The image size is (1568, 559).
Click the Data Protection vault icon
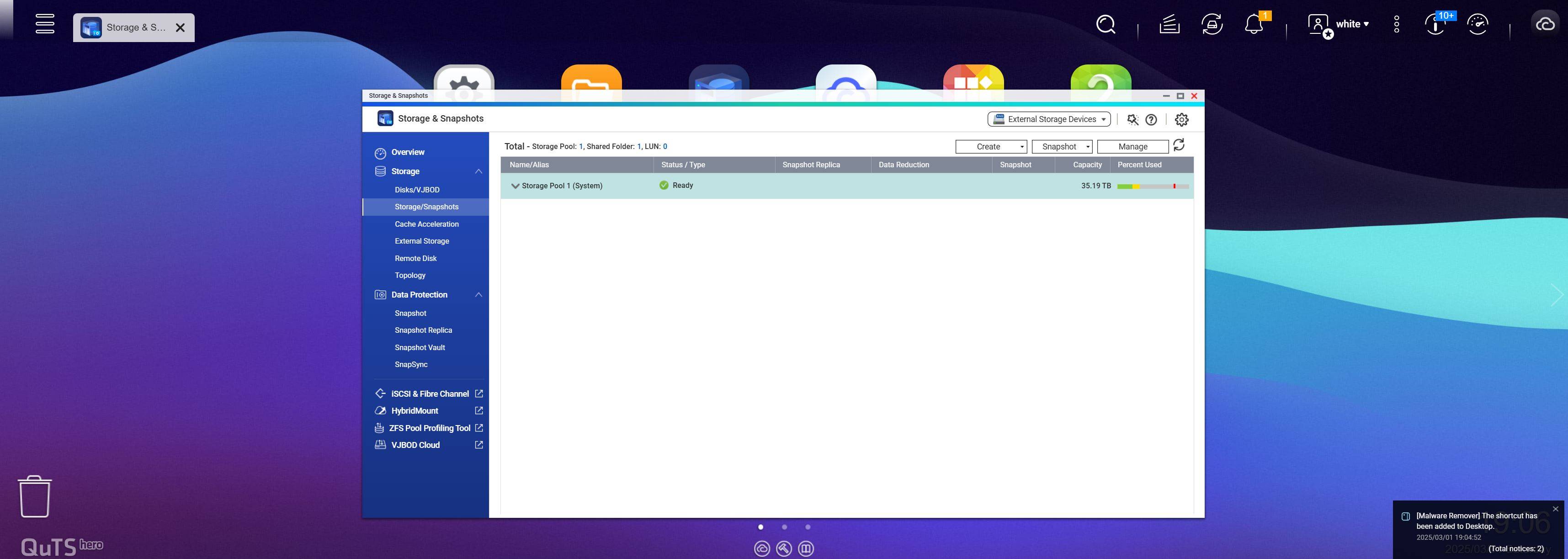380,295
